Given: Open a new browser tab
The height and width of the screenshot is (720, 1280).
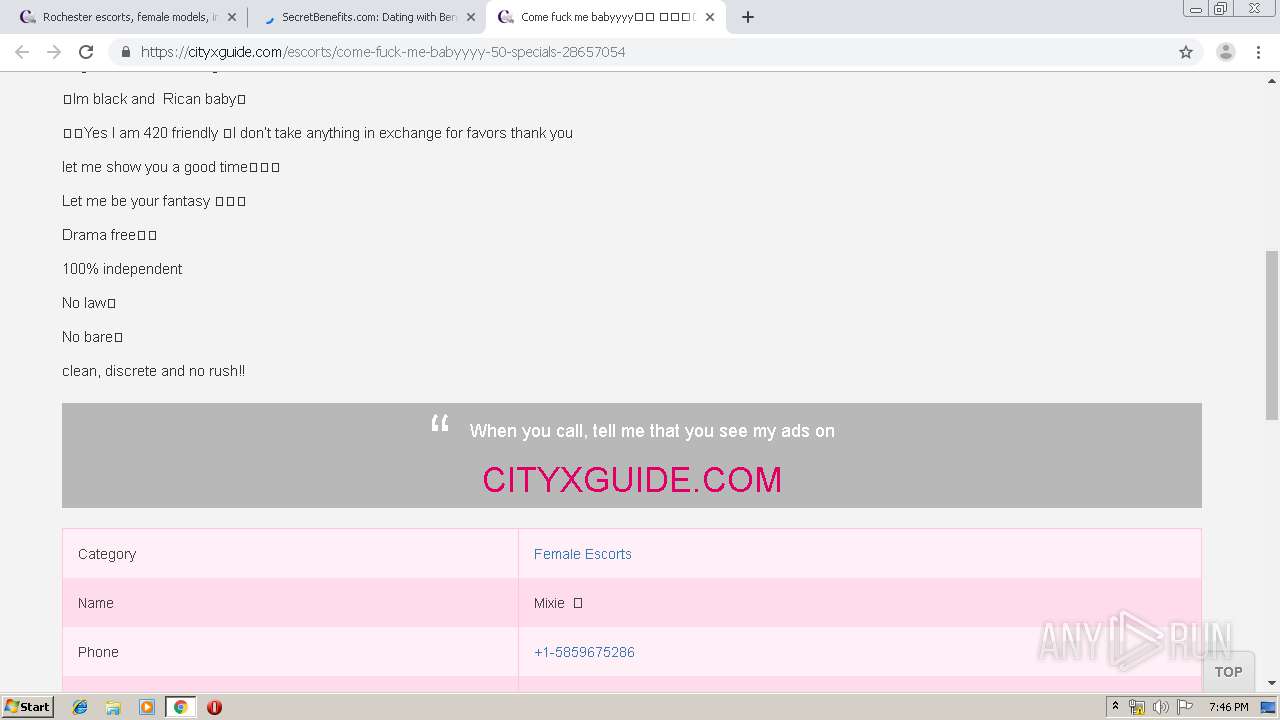Looking at the screenshot, I should pyautogui.click(x=747, y=17).
